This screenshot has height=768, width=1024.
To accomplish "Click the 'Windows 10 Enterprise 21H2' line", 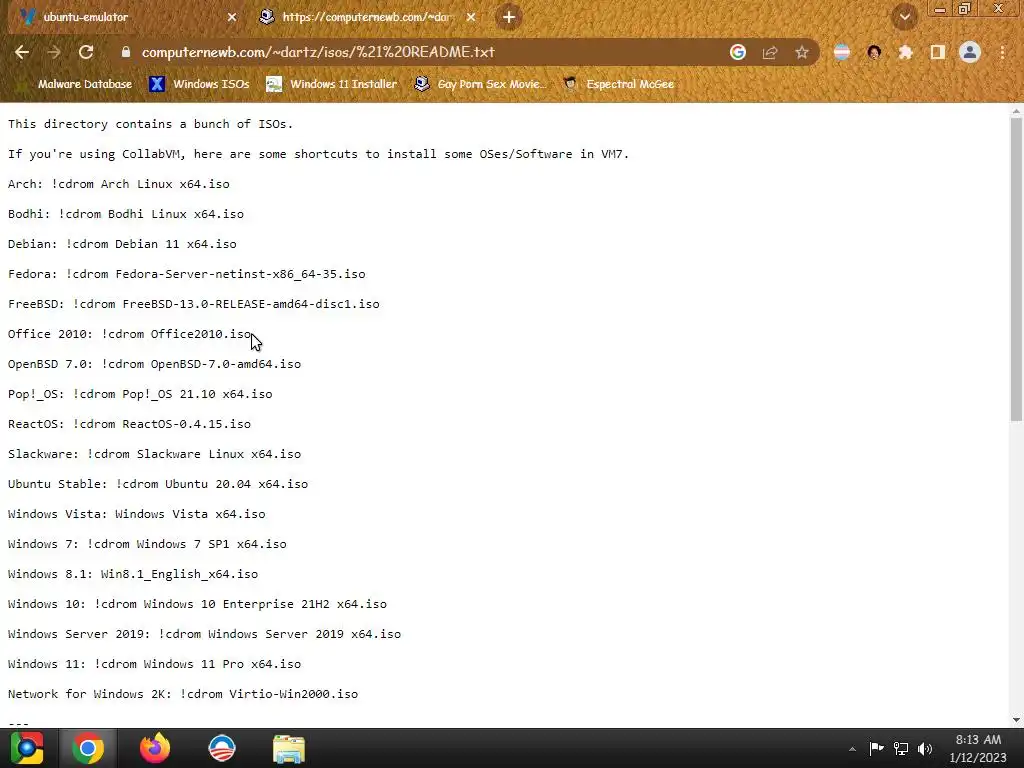I will [x=197, y=605].
